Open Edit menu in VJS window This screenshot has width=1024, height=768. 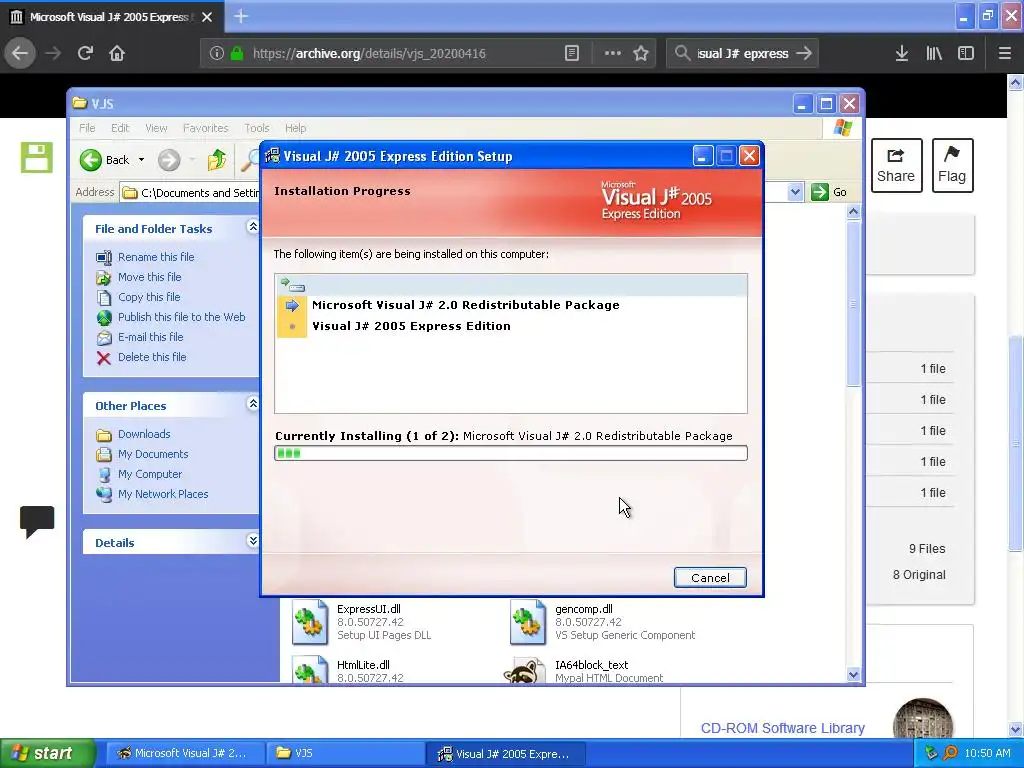[120, 128]
